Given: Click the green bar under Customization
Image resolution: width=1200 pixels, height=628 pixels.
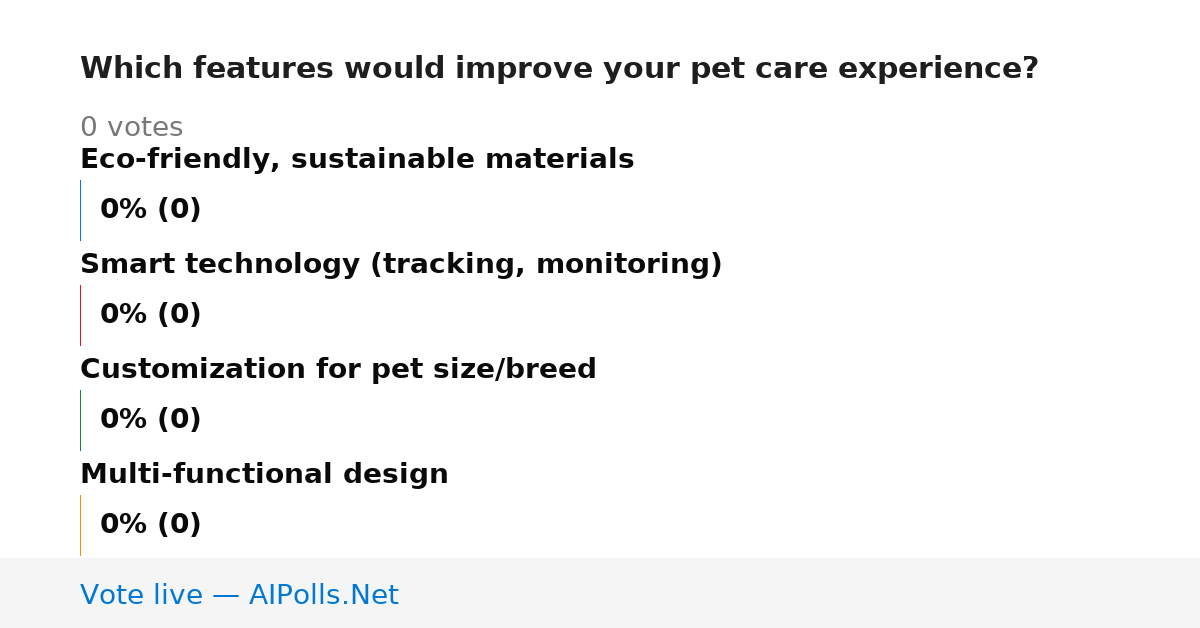Looking at the screenshot, I should point(80,420).
